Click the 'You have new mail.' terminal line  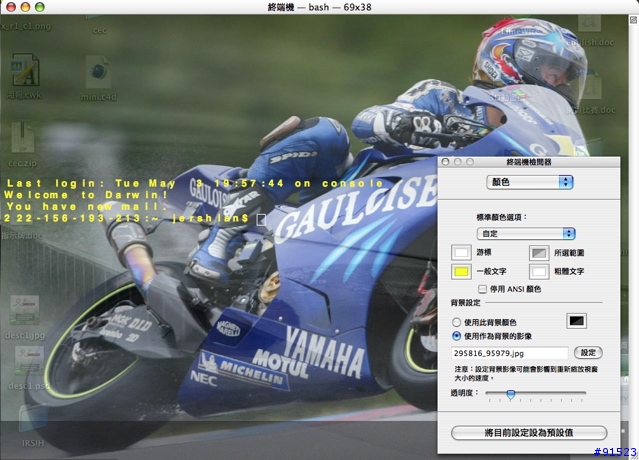tap(86, 207)
